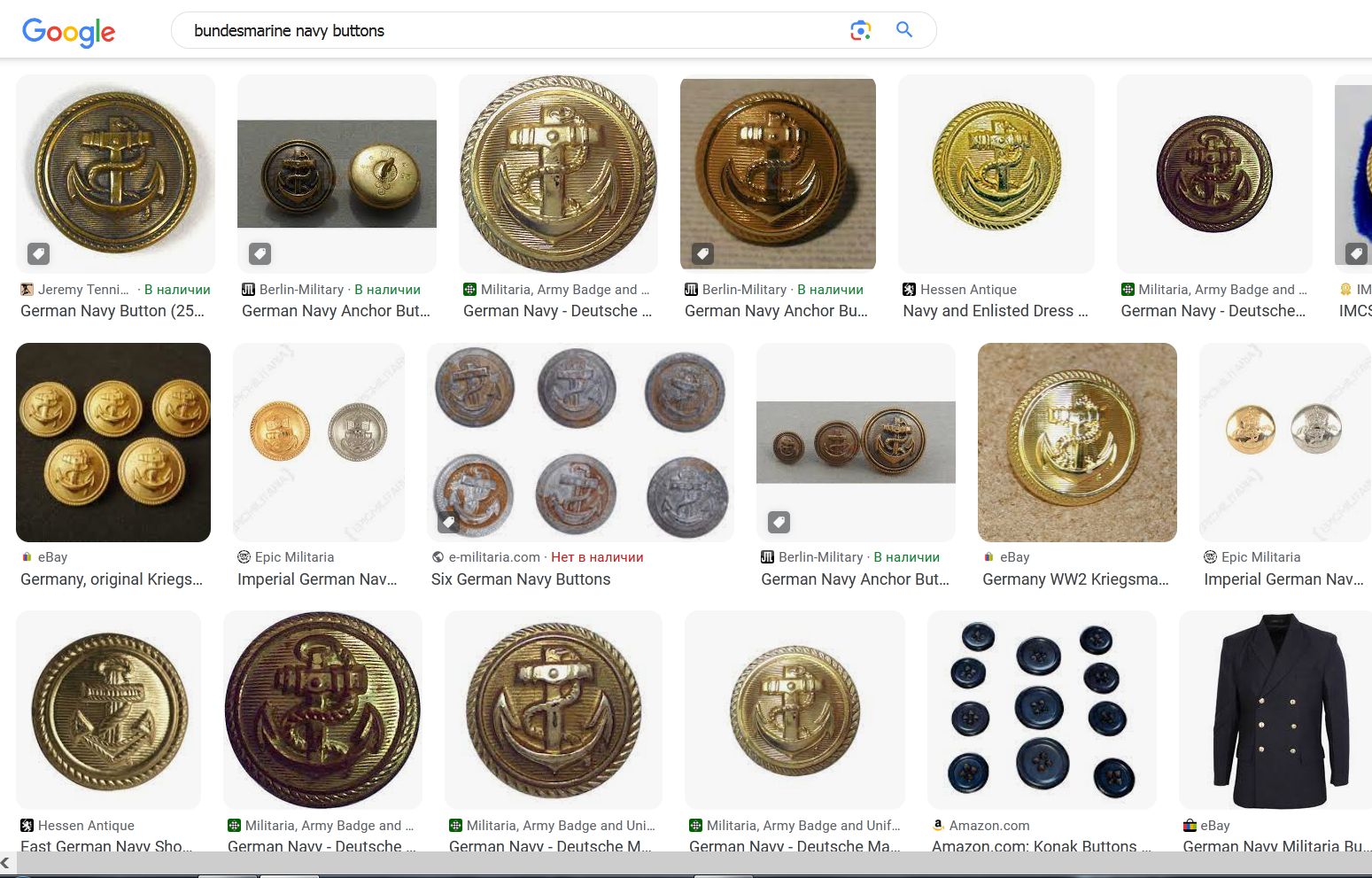Open Google Lens camera search icon
The image size is (1372, 878).
pos(860,30)
